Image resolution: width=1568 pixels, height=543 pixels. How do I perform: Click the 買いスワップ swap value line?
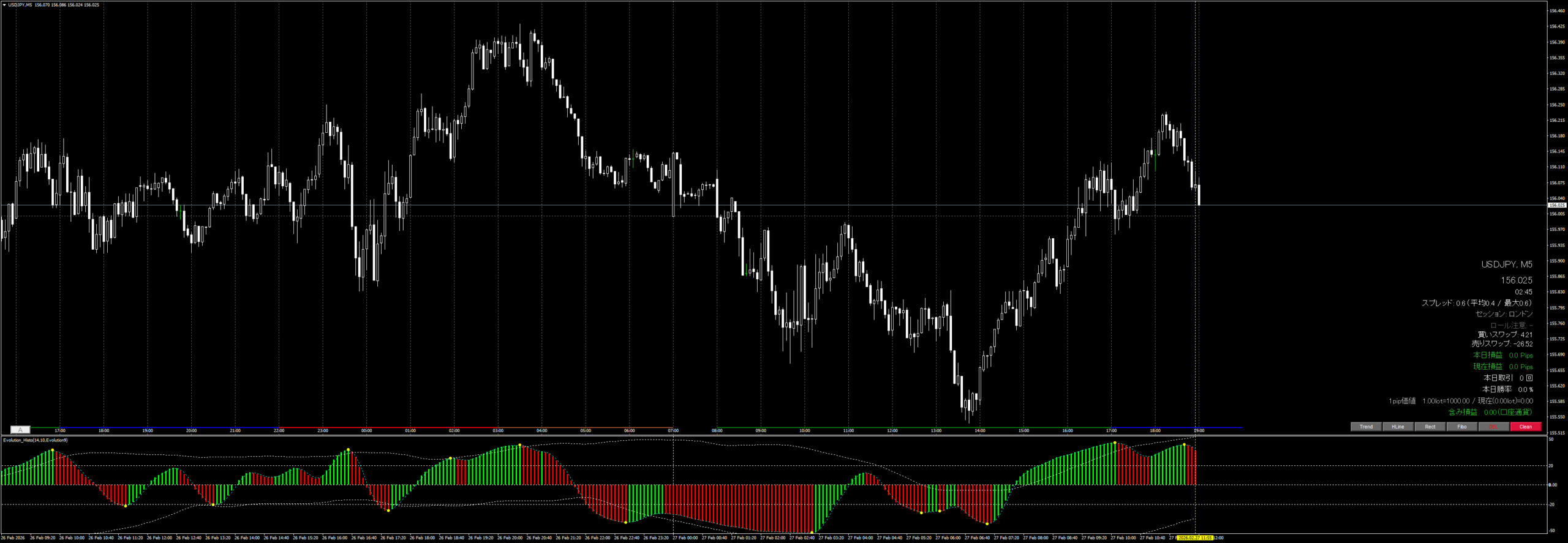(x=1504, y=335)
